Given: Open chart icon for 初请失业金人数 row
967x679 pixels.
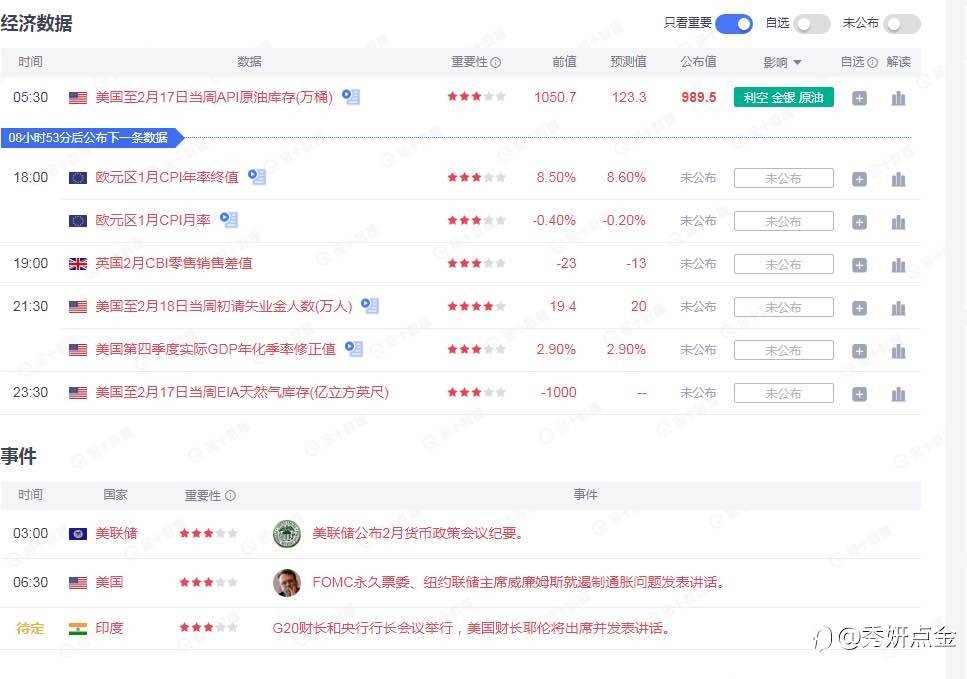Looking at the screenshot, I should pos(899,308).
